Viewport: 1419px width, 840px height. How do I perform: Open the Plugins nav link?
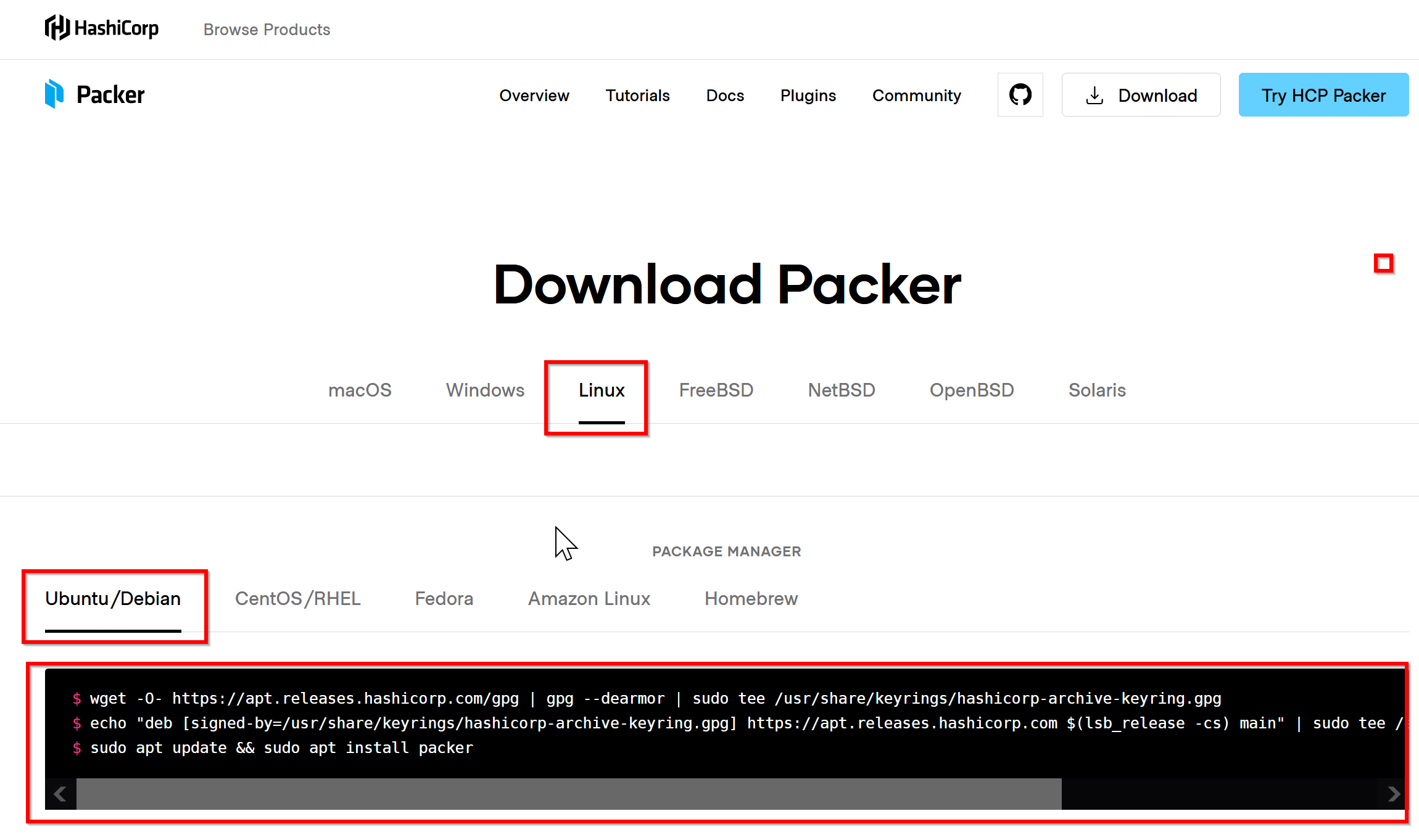pos(808,96)
